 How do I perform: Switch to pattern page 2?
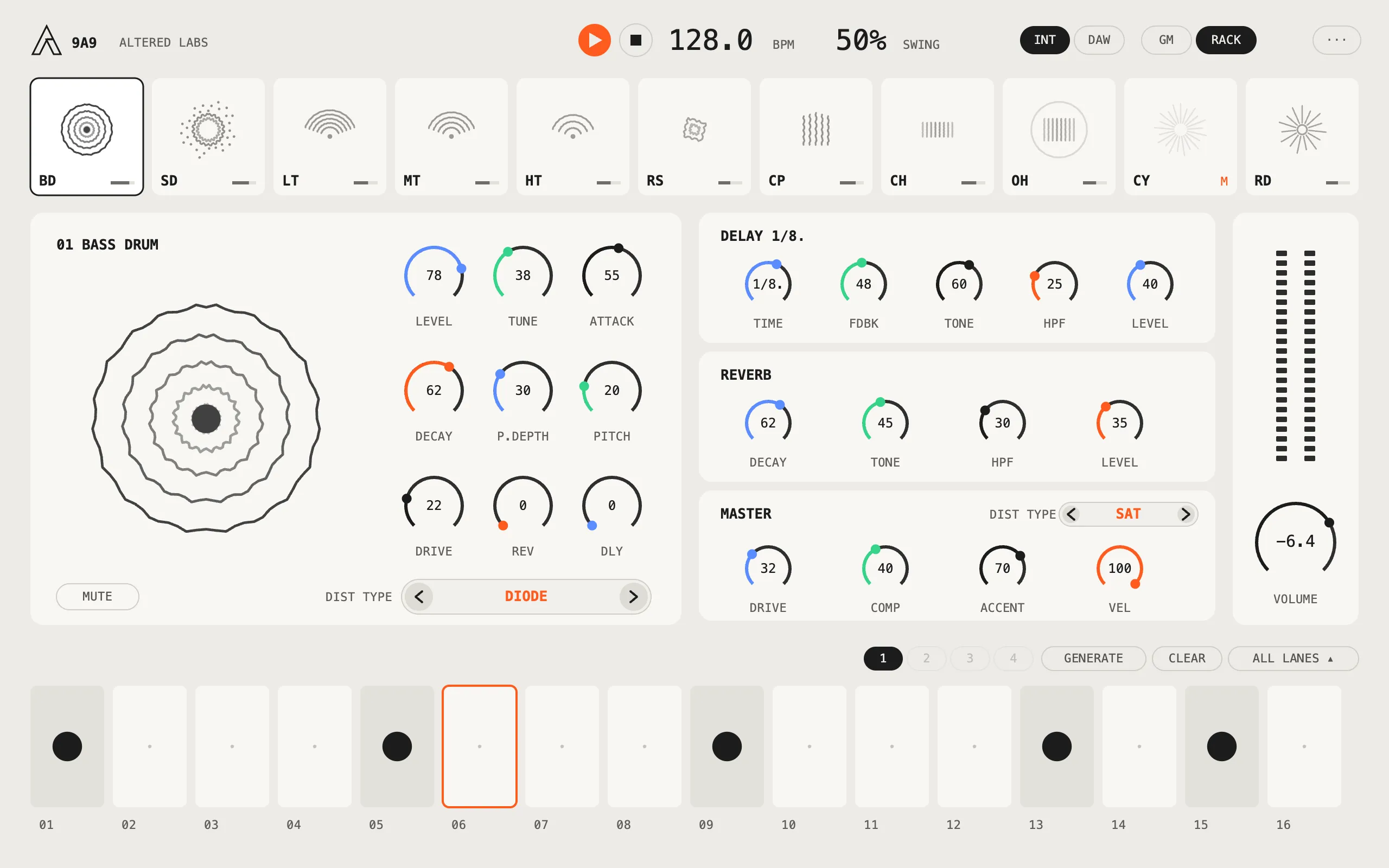pyautogui.click(x=926, y=659)
